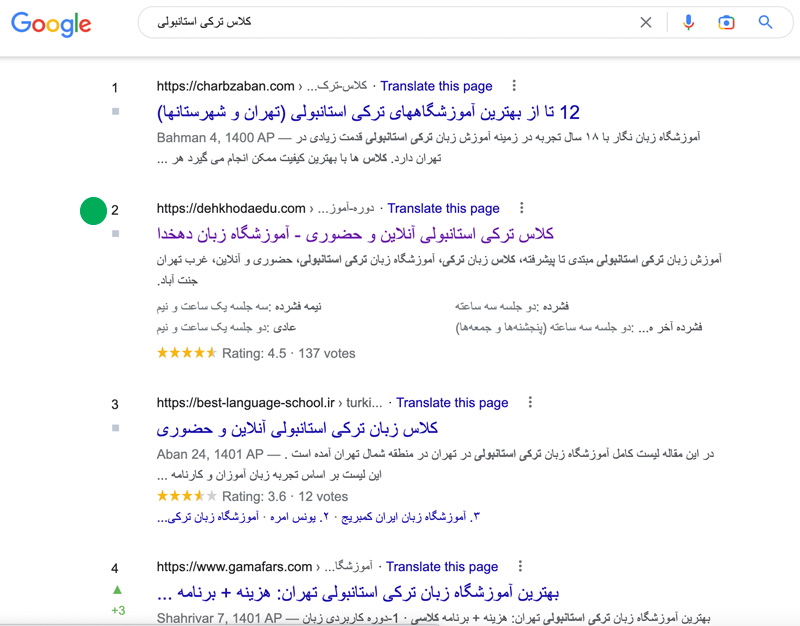The width and height of the screenshot is (800, 626).
Task: Click the text 'Rating: 3.6 · 12 votes'
Action: tap(285, 496)
